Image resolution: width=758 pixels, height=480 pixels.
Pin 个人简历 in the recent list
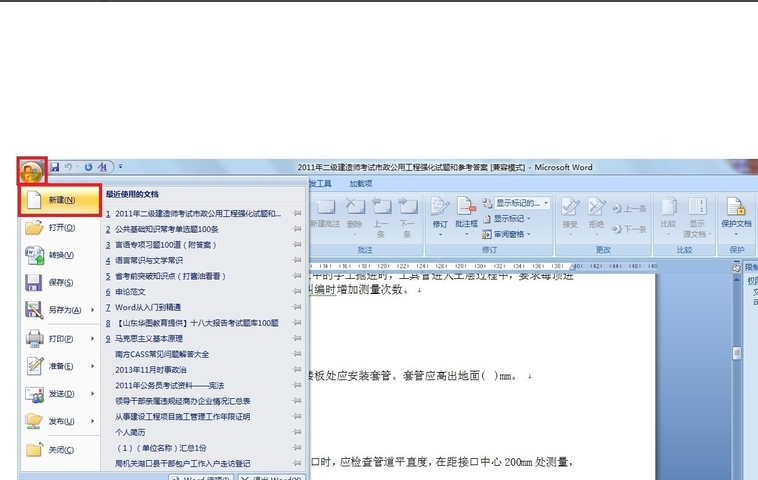click(x=297, y=432)
